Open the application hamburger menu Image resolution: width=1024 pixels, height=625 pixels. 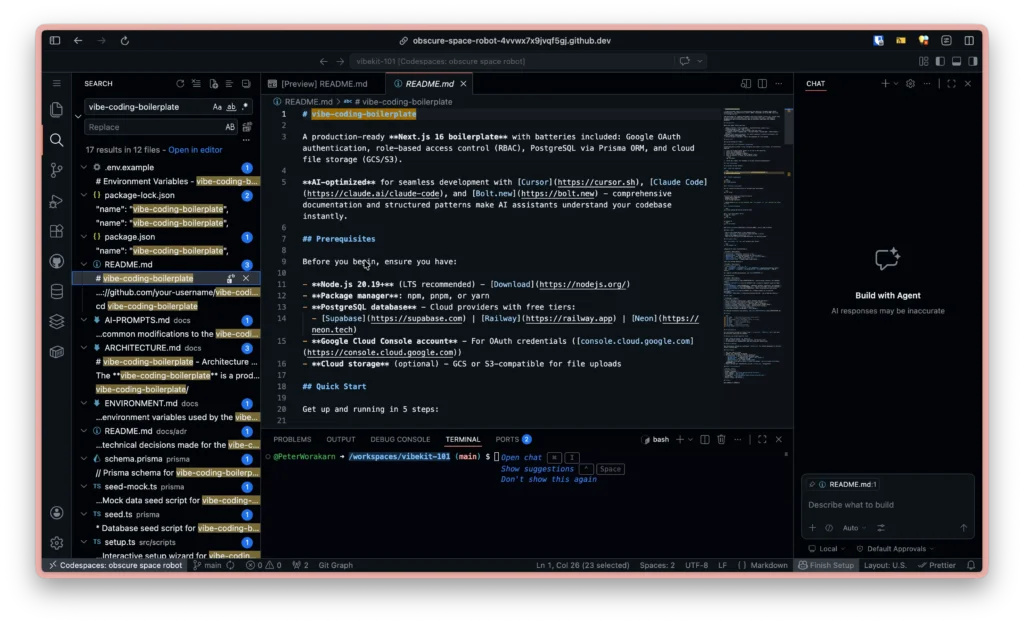[x=57, y=84]
